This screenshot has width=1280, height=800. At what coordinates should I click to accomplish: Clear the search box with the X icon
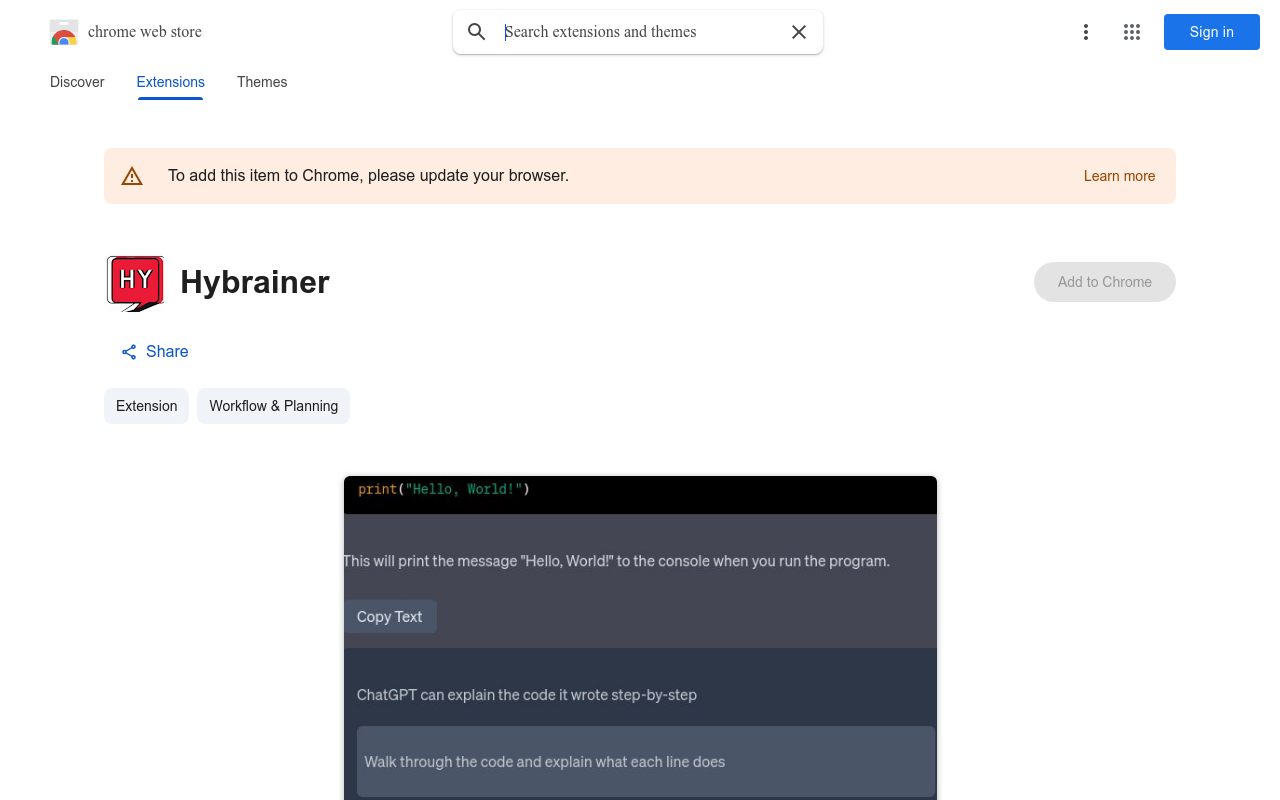coord(799,32)
